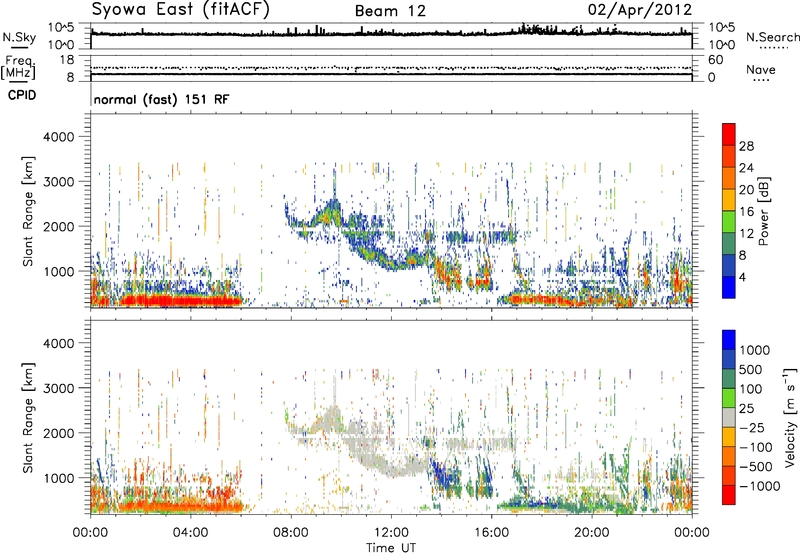Click the '2000' tick on the velocity plot axis
The width and height of the screenshot is (800, 554).
(x=59, y=433)
